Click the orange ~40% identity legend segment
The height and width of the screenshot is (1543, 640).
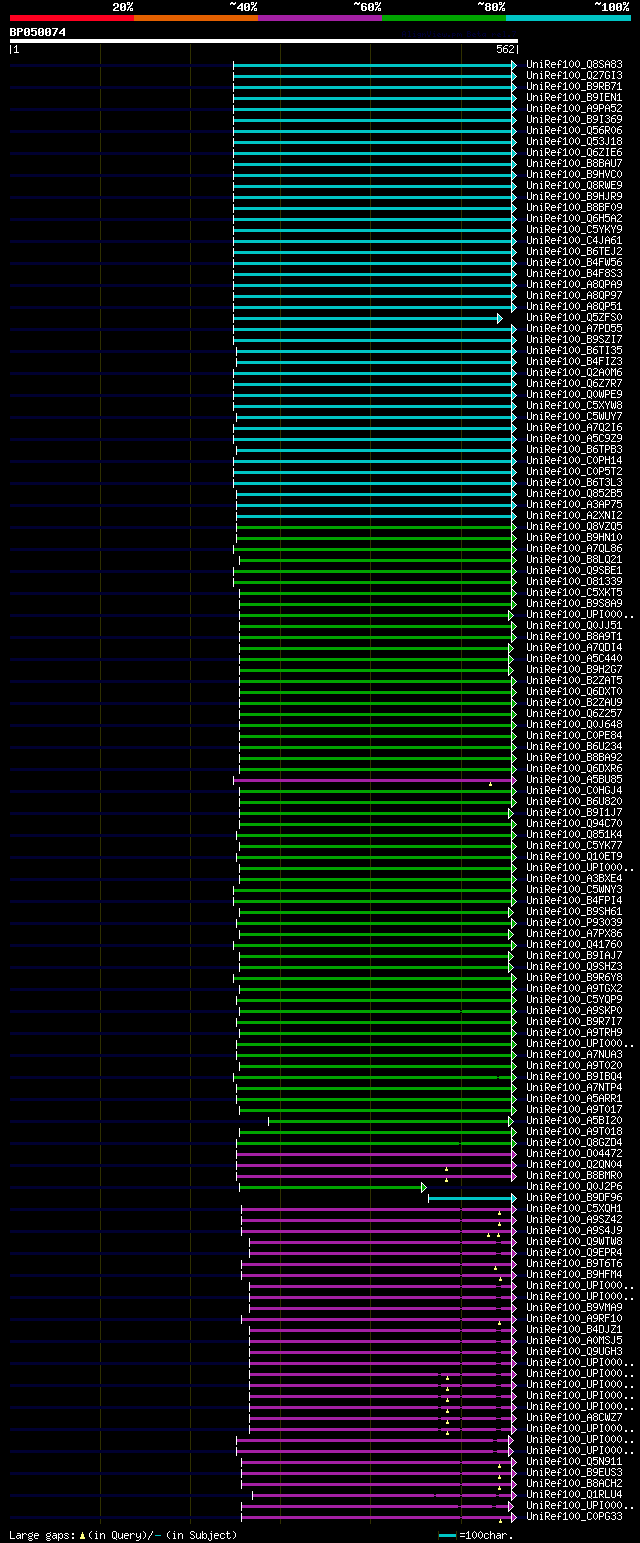click(x=195, y=18)
